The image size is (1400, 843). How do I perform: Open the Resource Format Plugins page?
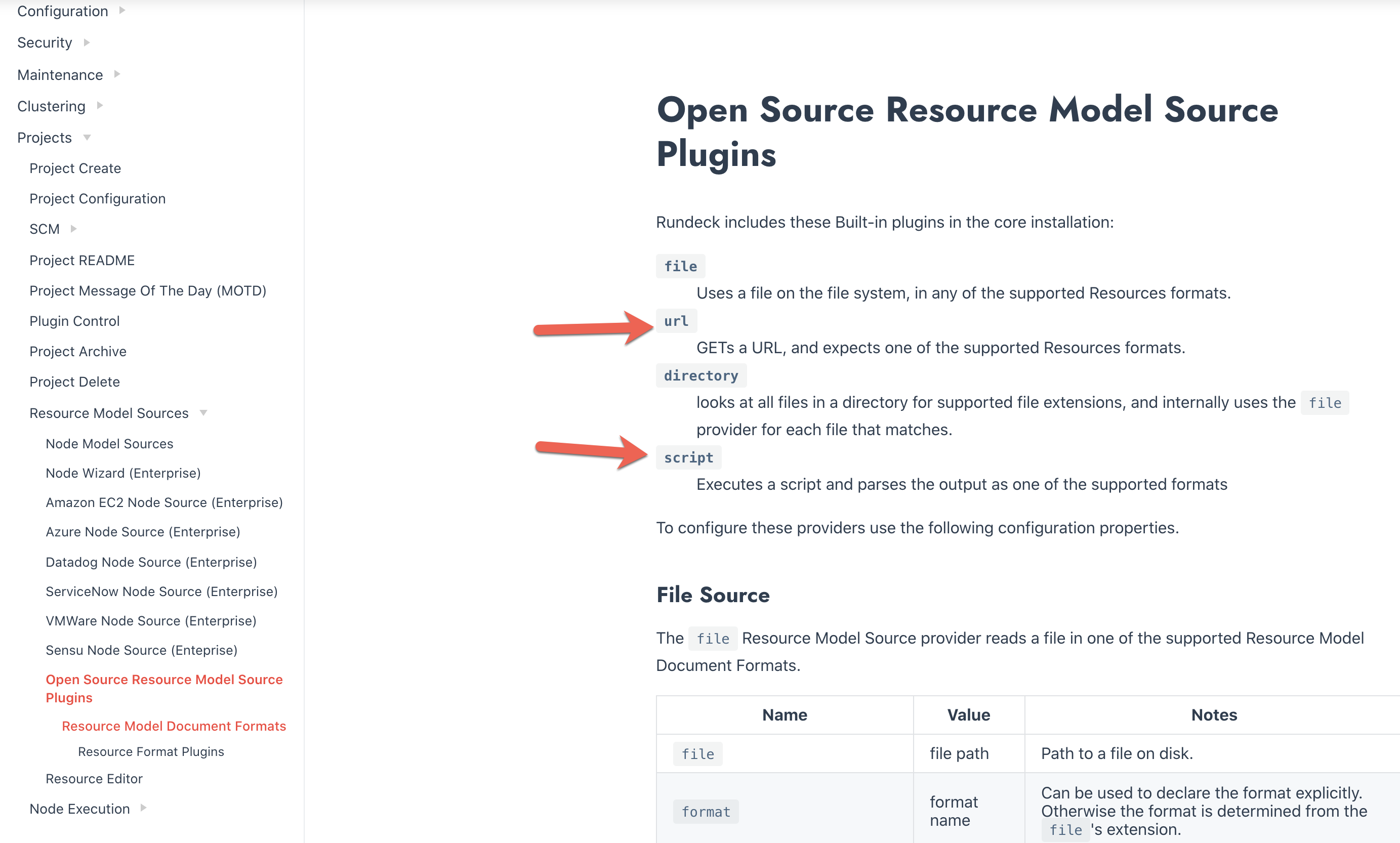(150, 751)
